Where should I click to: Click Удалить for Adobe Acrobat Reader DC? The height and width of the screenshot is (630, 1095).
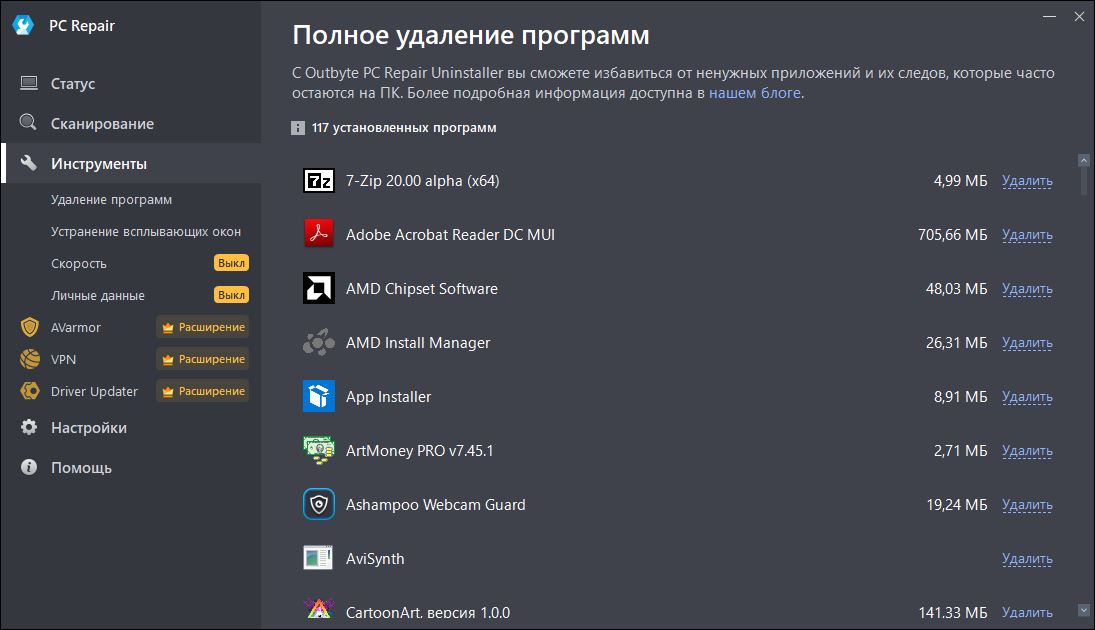(x=1027, y=235)
